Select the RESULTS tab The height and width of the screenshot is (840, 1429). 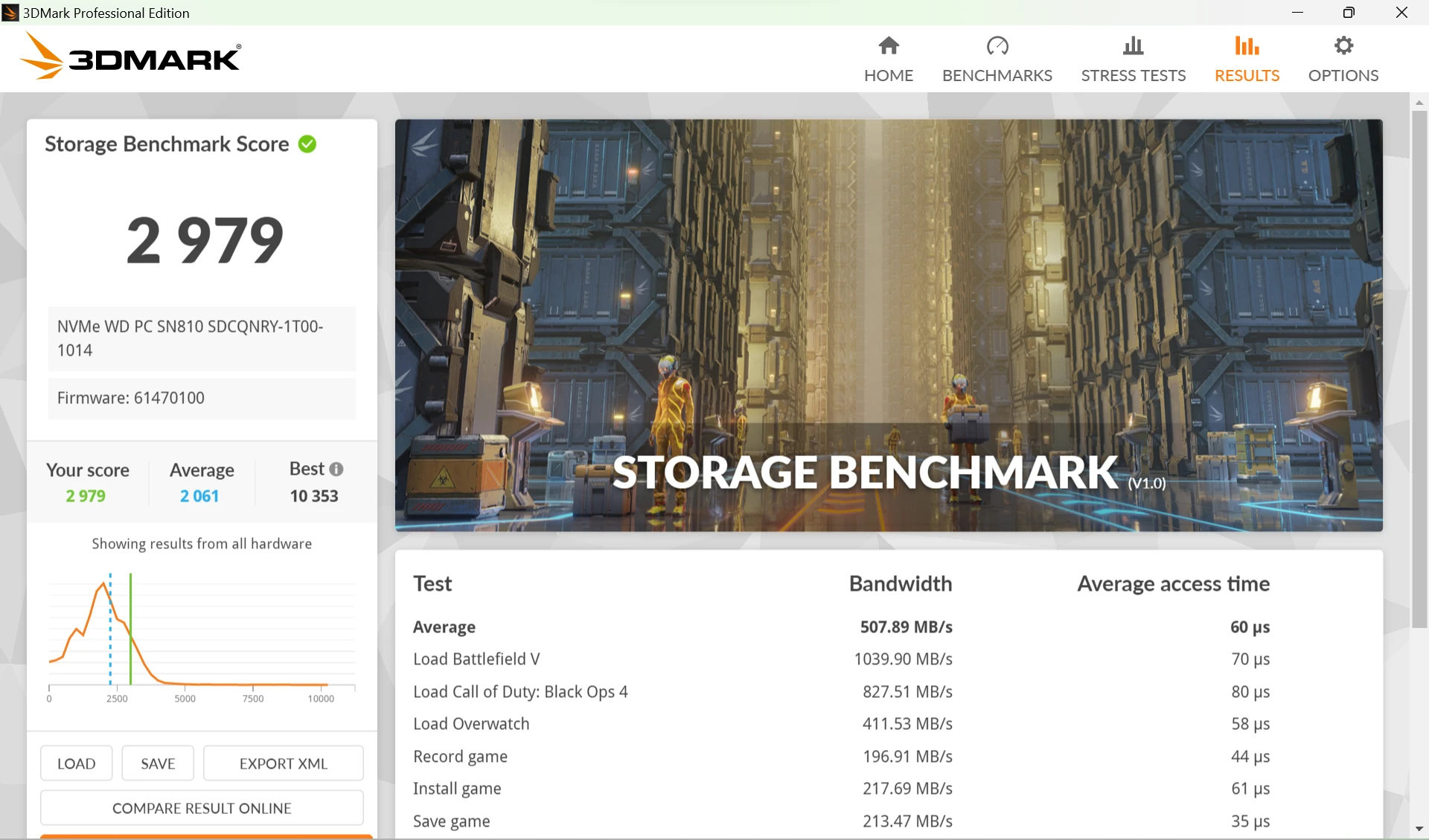pyautogui.click(x=1247, y=60)
